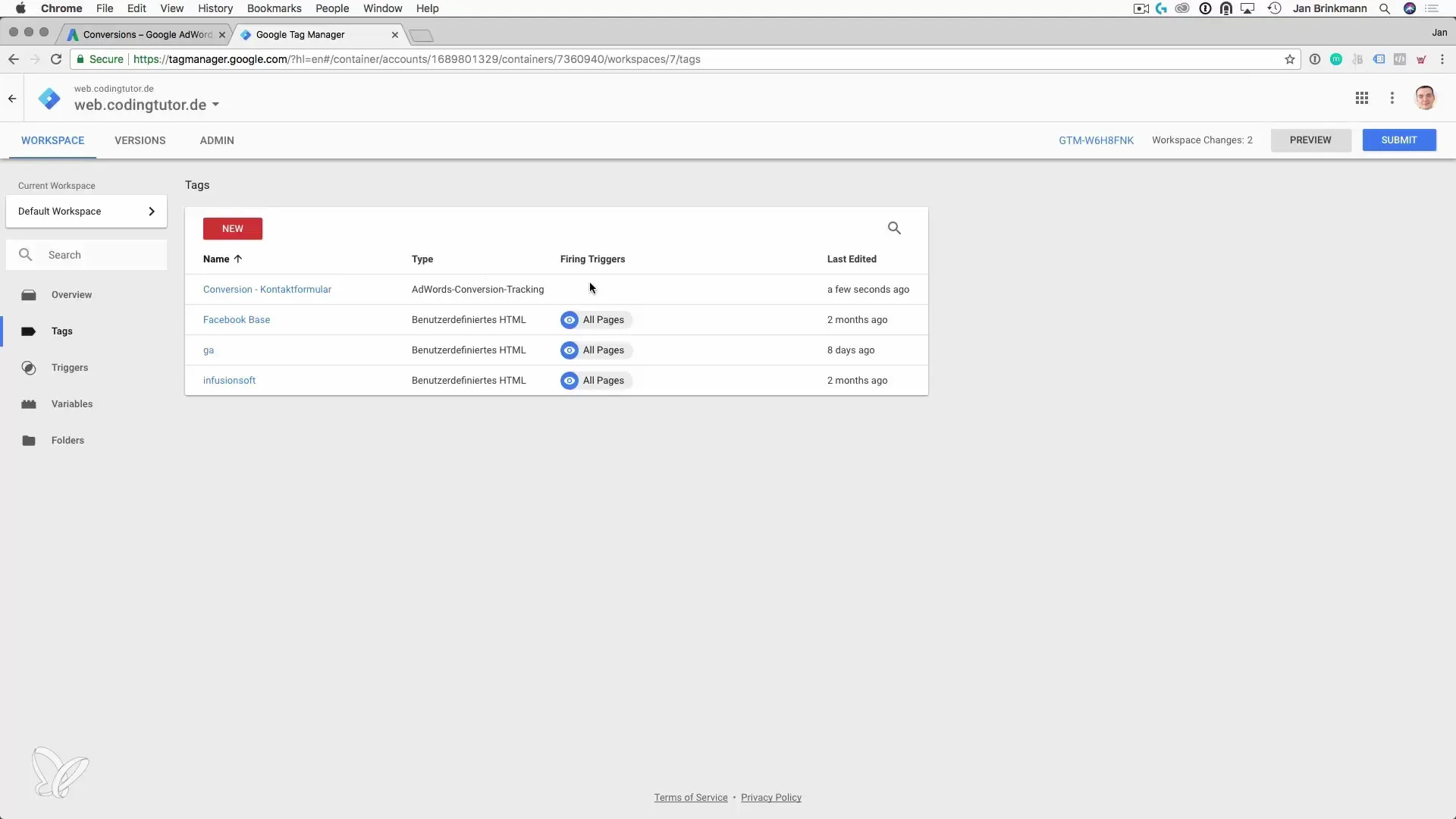Click the browser back arrow

click(x=13, y=59)
